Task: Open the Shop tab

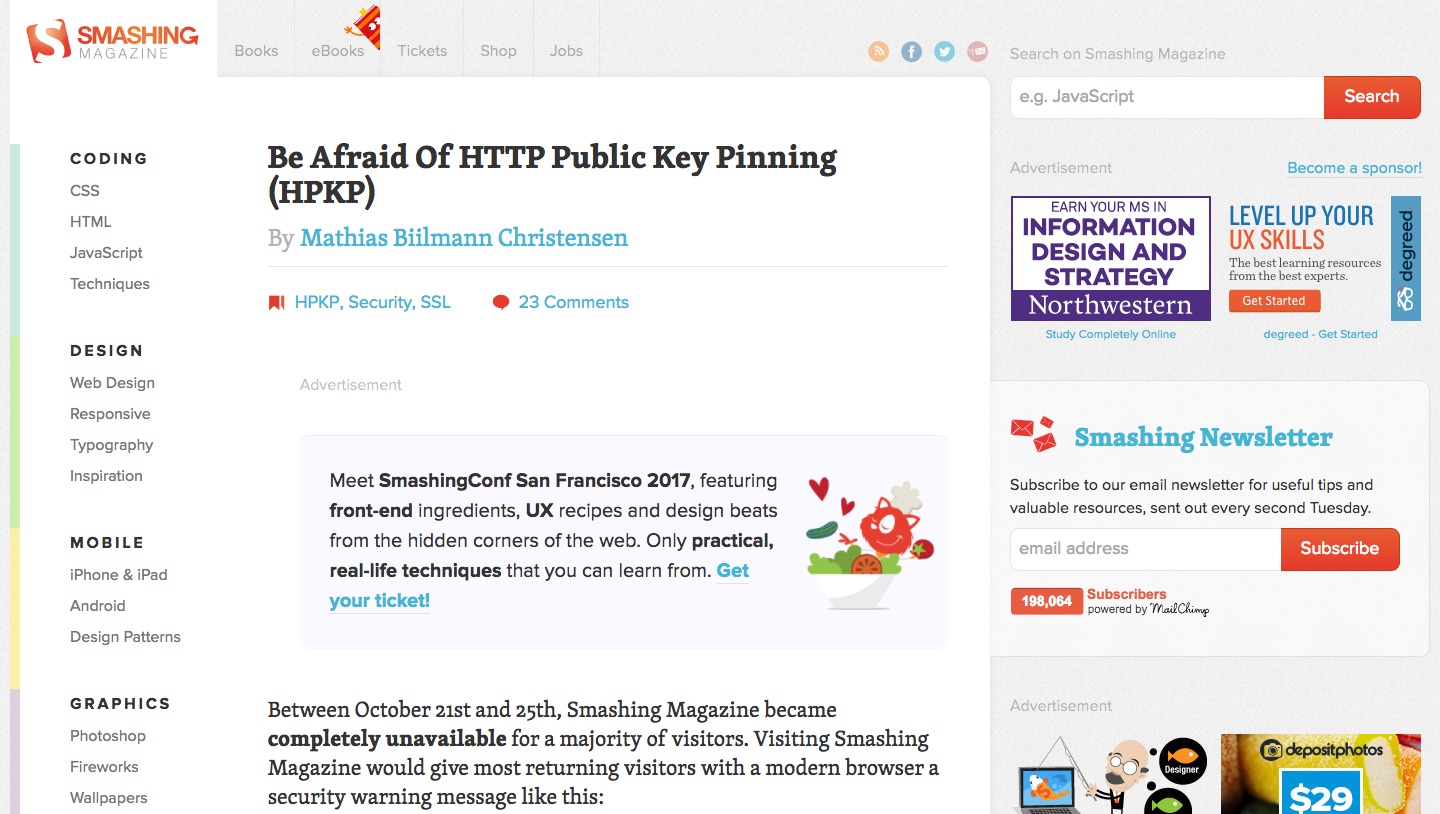Action: click(498, 50)
